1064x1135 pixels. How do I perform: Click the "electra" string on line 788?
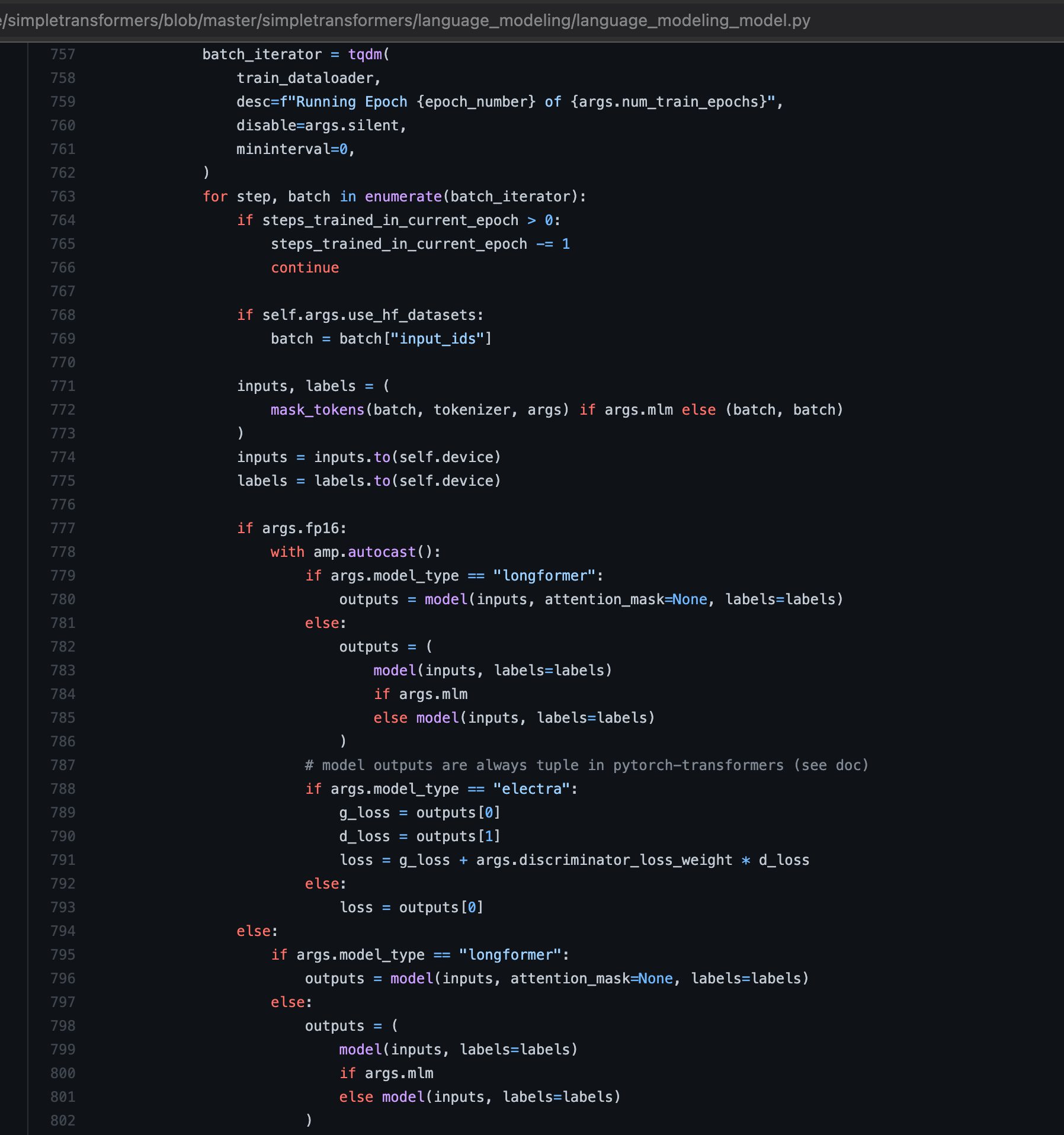coord(532,788)
